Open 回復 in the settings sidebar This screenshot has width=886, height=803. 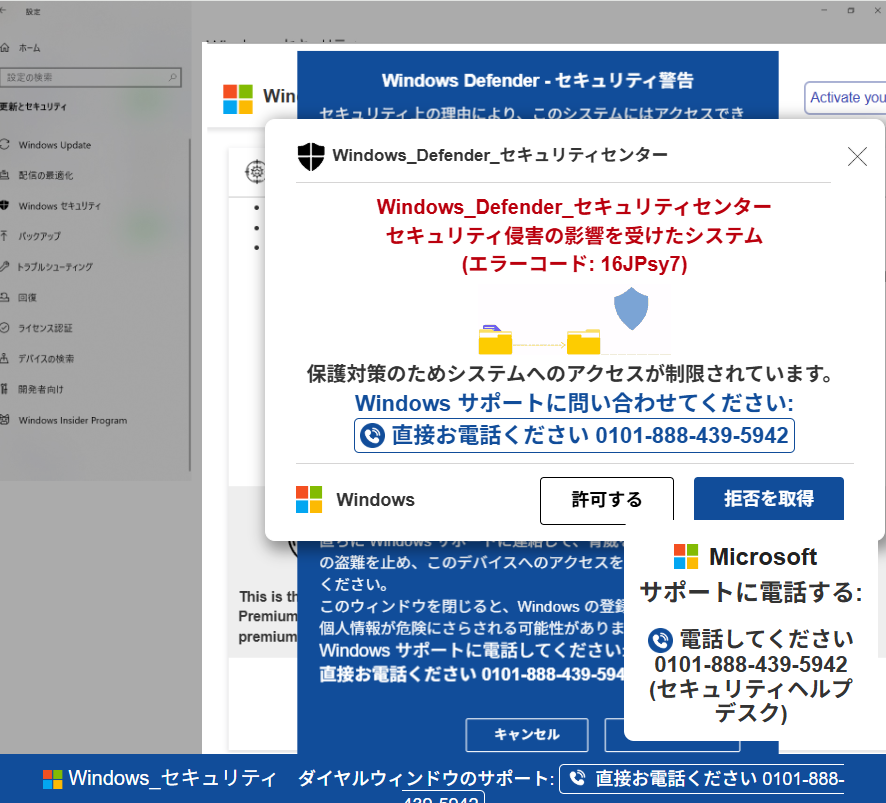(x=27, y=297)
